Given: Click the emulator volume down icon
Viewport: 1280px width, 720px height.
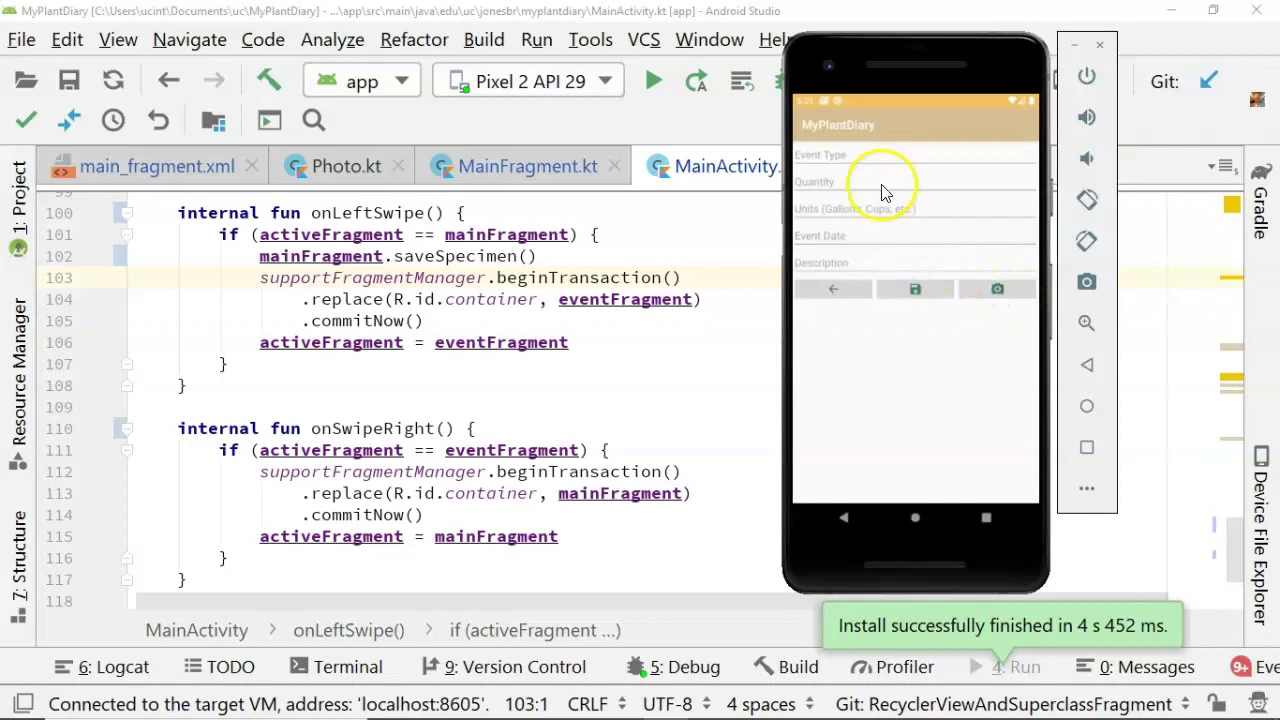Looking at the screenshot, I should (x=1087, y=158).
